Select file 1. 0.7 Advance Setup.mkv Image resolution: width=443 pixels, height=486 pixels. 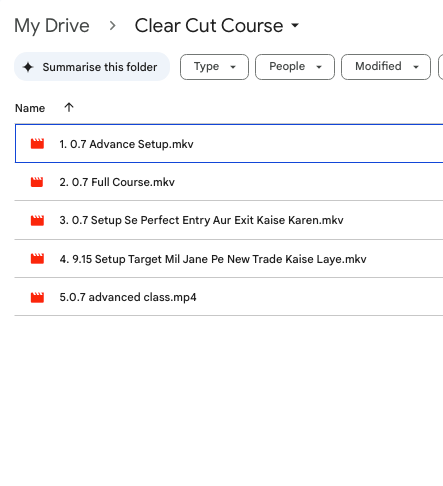[x=229, y=143]
